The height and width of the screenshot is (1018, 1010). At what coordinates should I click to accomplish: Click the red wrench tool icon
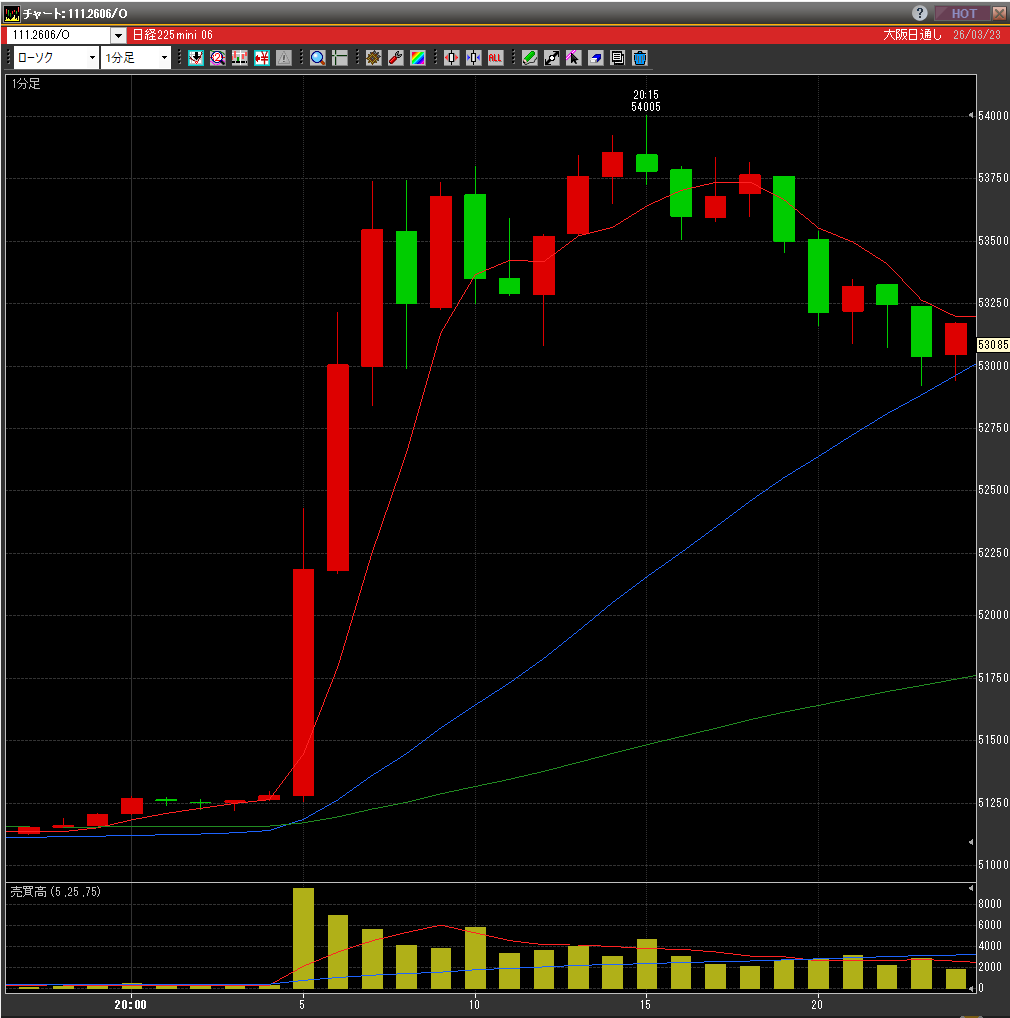395,58
